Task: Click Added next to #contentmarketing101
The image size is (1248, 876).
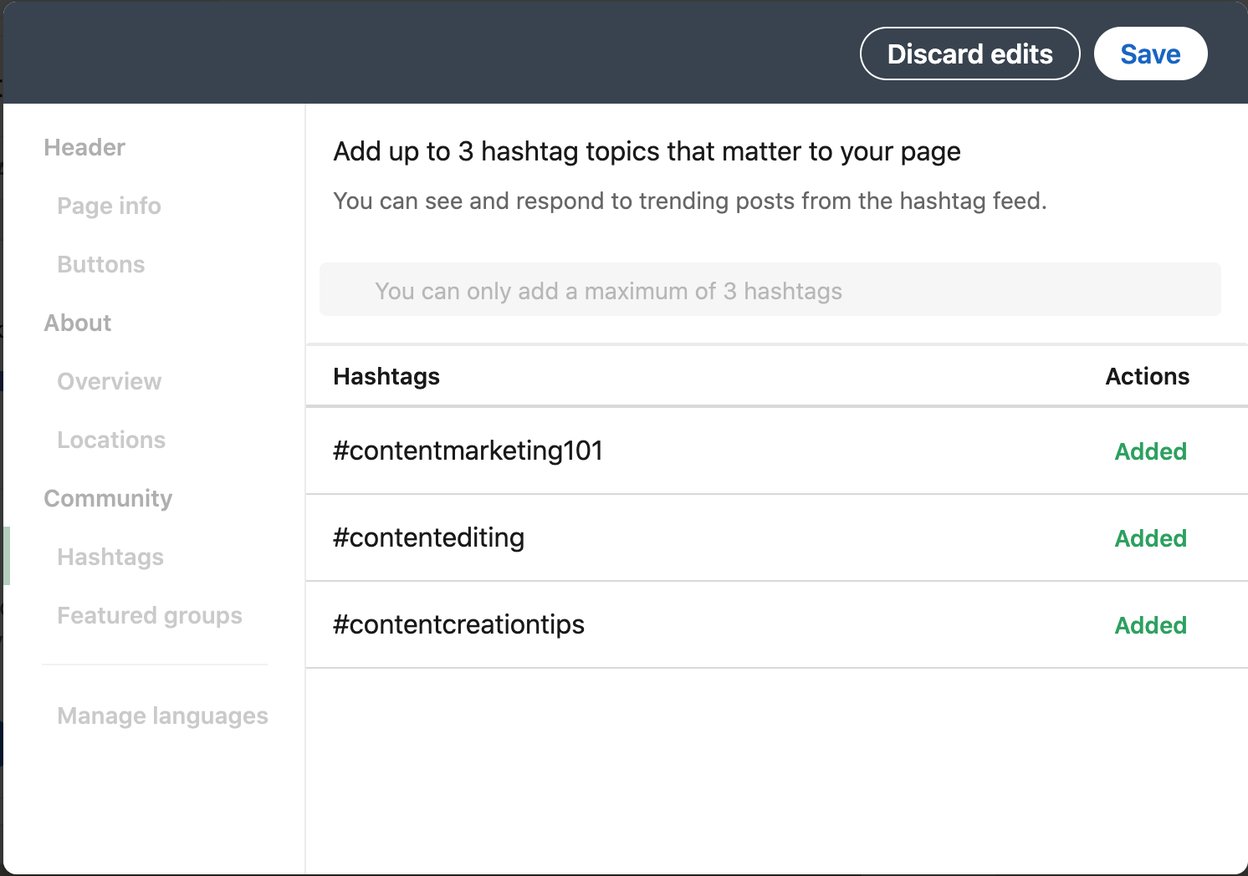Action: point(1150,451)
